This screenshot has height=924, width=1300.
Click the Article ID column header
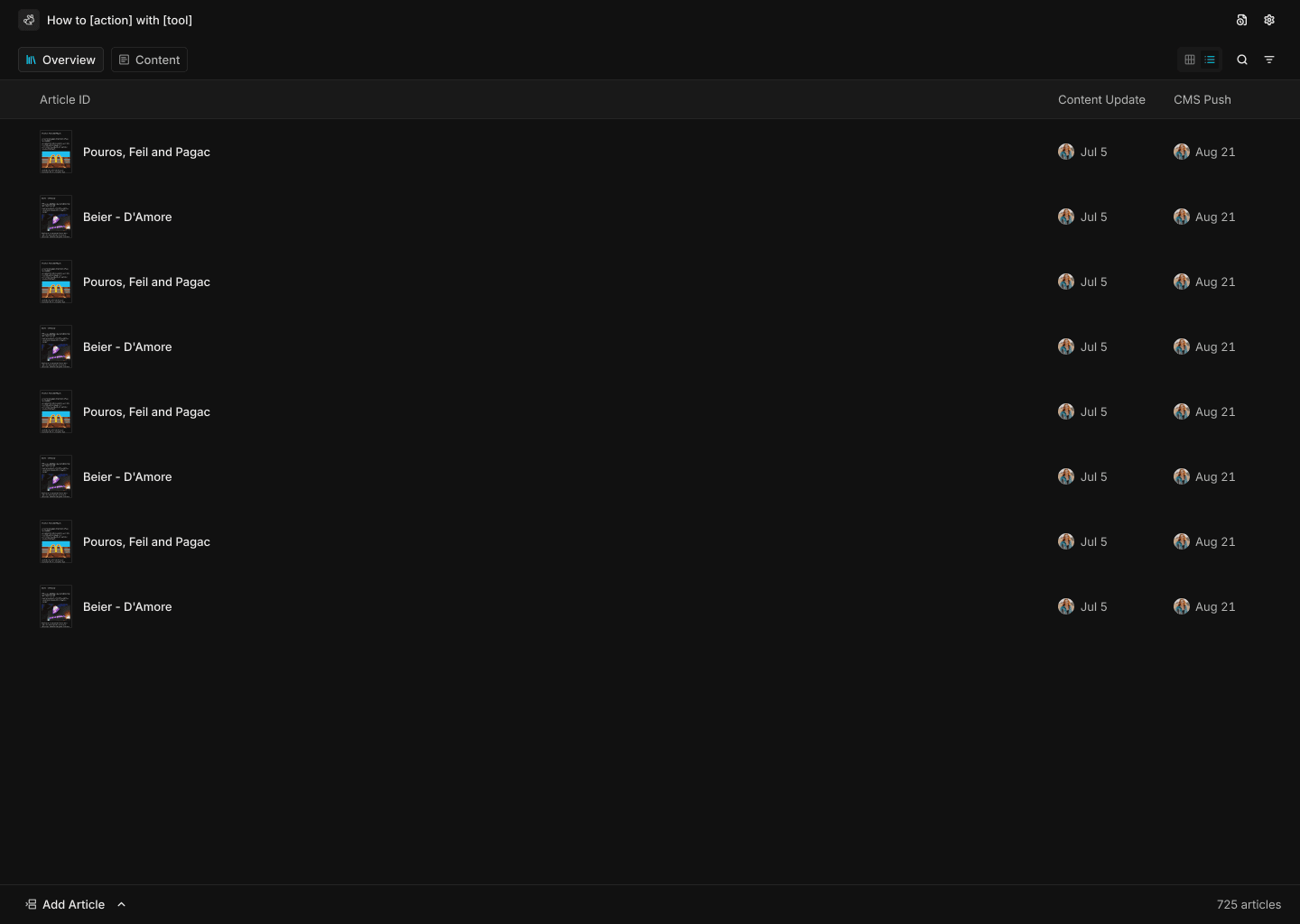pyautogui.click(x=65, y=99)
